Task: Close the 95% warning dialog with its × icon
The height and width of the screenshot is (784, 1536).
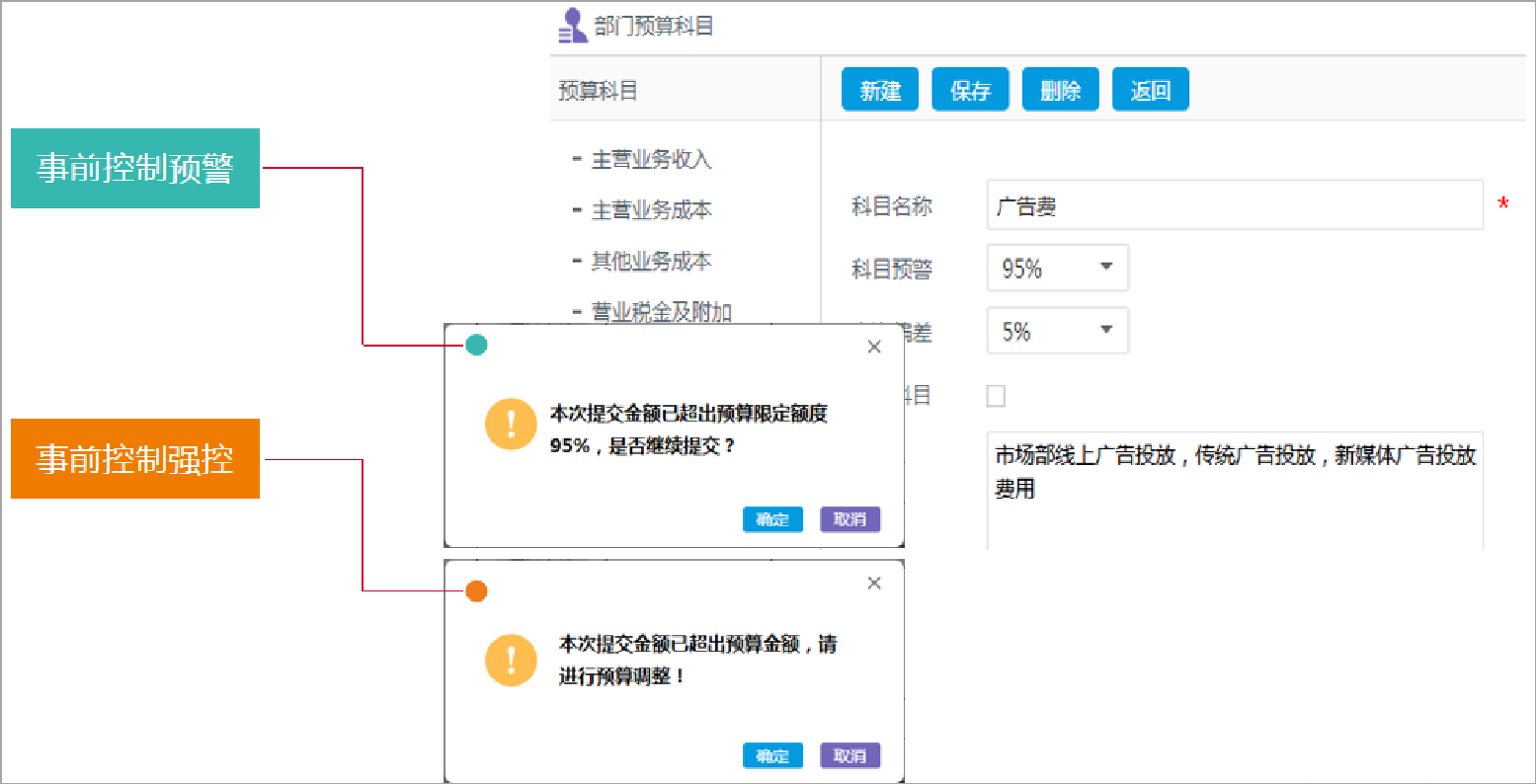Action: 874,347
